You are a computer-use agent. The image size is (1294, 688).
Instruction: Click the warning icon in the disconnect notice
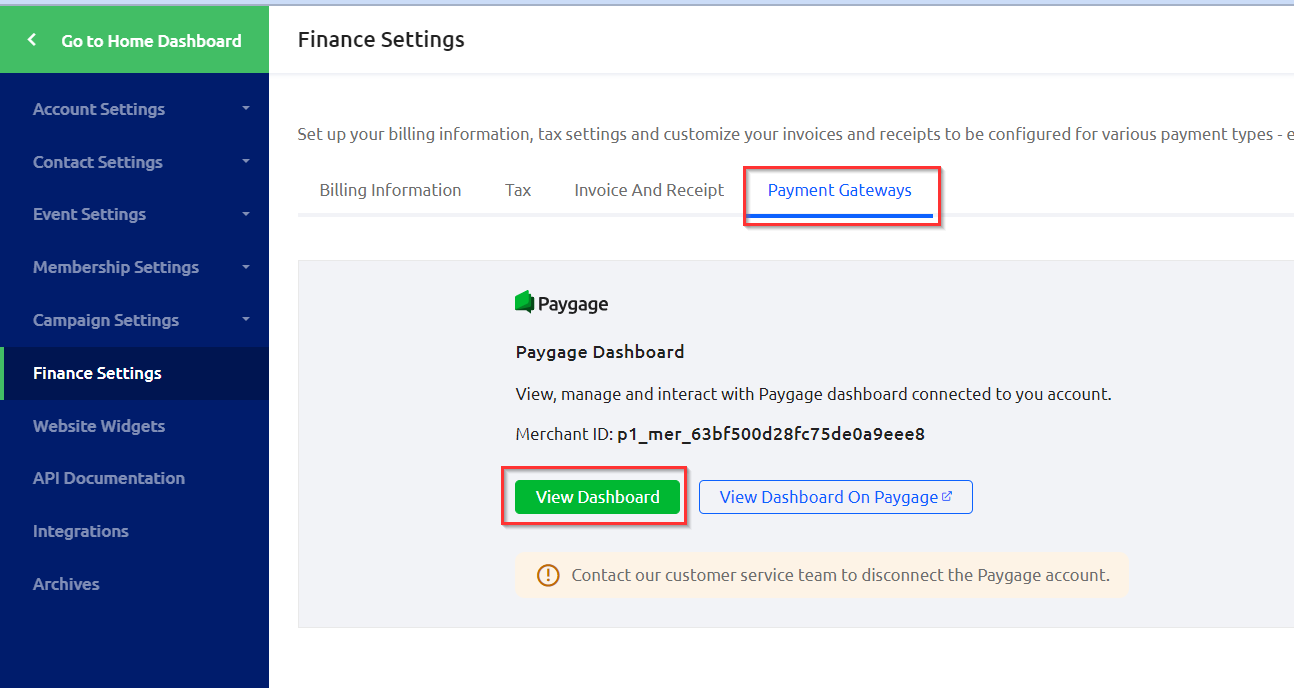coord(548,575)
